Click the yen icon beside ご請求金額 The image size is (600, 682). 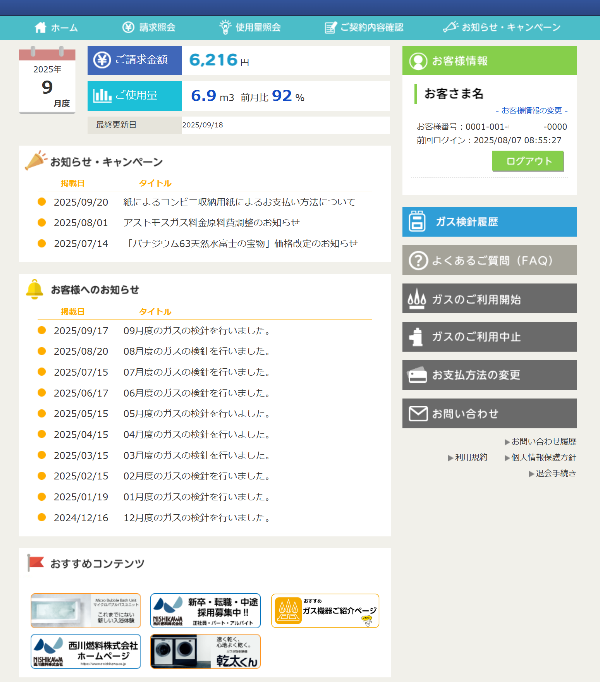tap(102, 61)
